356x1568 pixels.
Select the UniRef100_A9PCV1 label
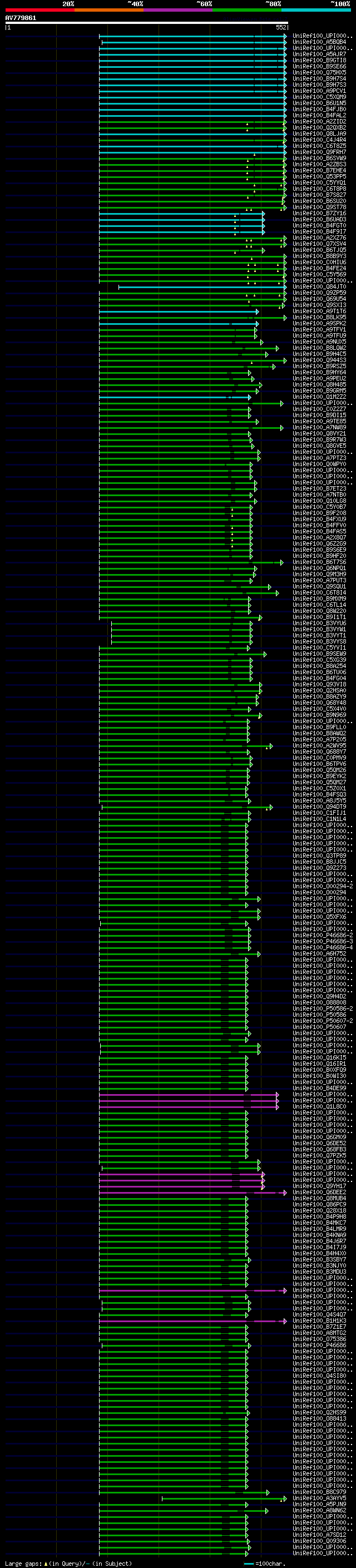(319, 91)
